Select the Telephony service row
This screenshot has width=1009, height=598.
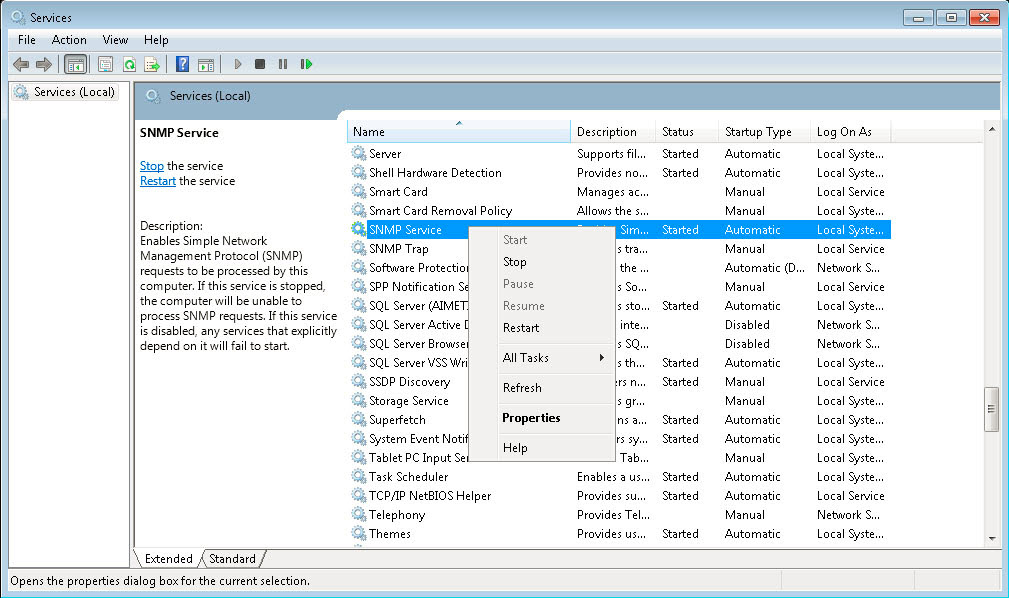[x=414, y=514]
